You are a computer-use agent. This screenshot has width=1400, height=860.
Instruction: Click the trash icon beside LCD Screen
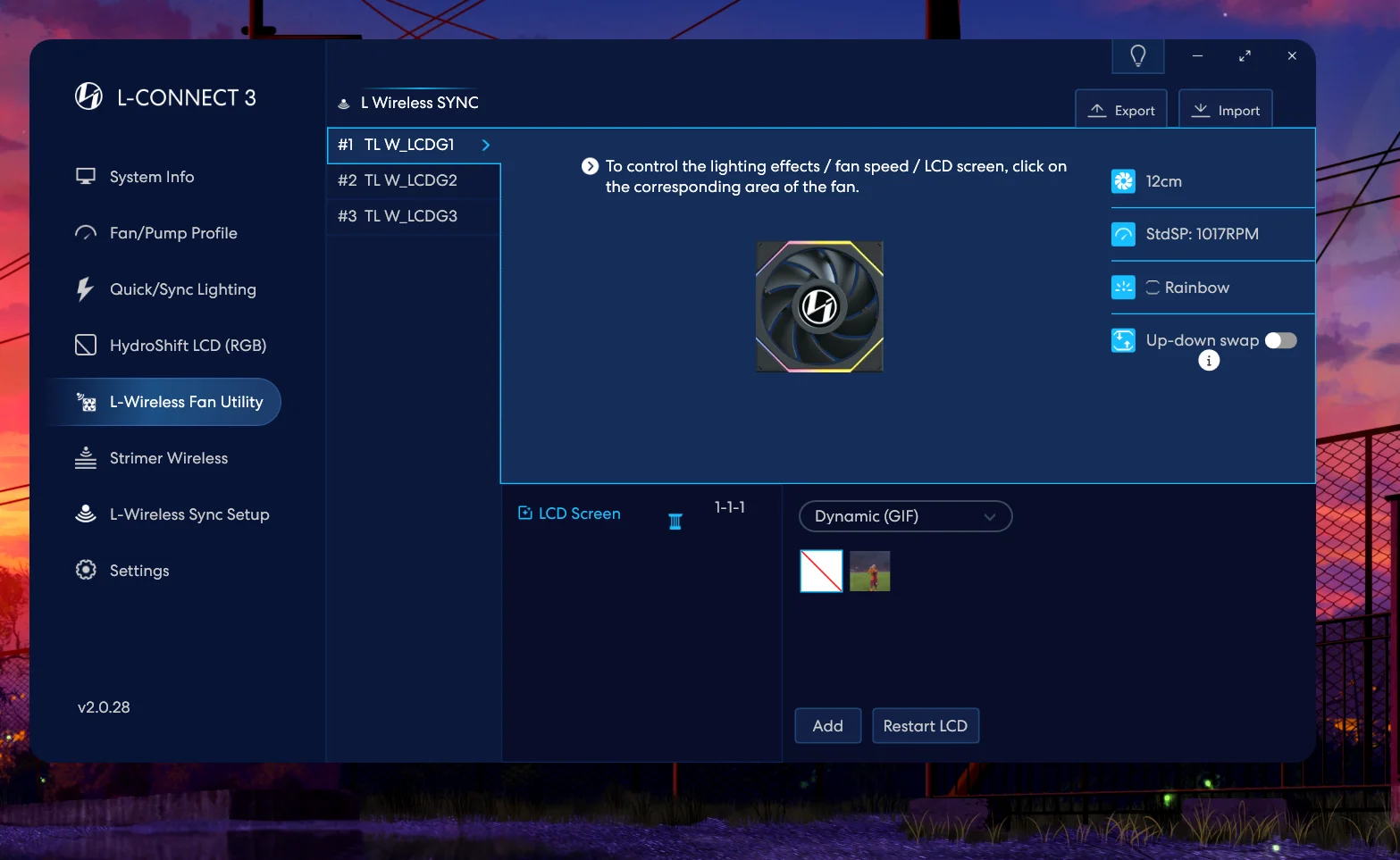click(675, 522)
